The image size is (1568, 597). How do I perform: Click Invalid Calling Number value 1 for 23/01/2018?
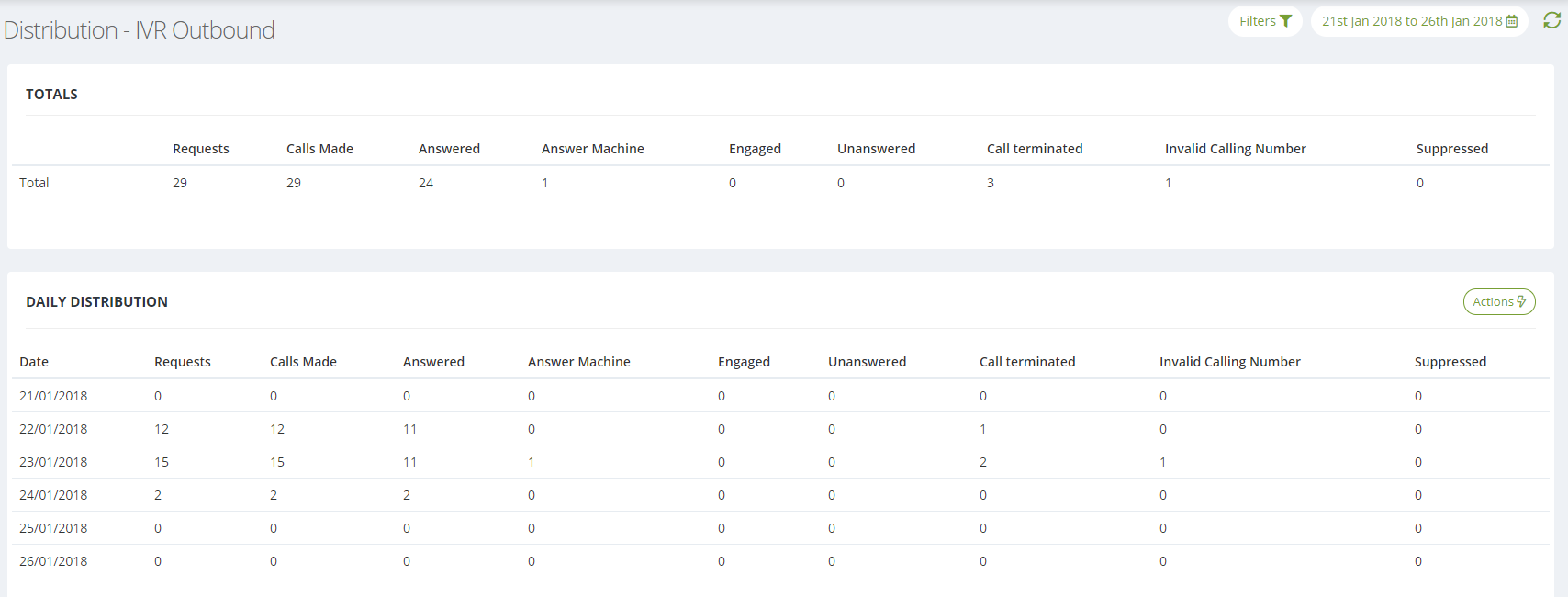1162,462
